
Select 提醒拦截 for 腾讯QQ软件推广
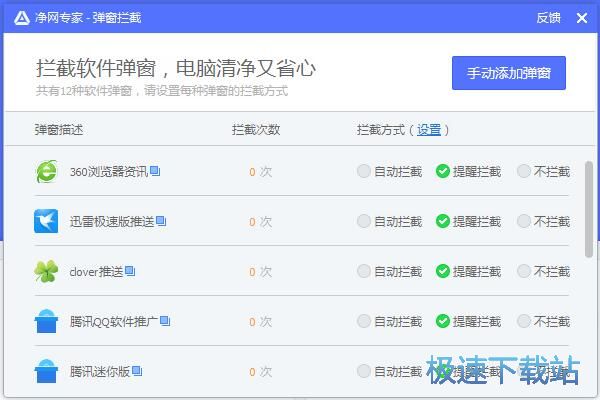(x=469, y=321)
